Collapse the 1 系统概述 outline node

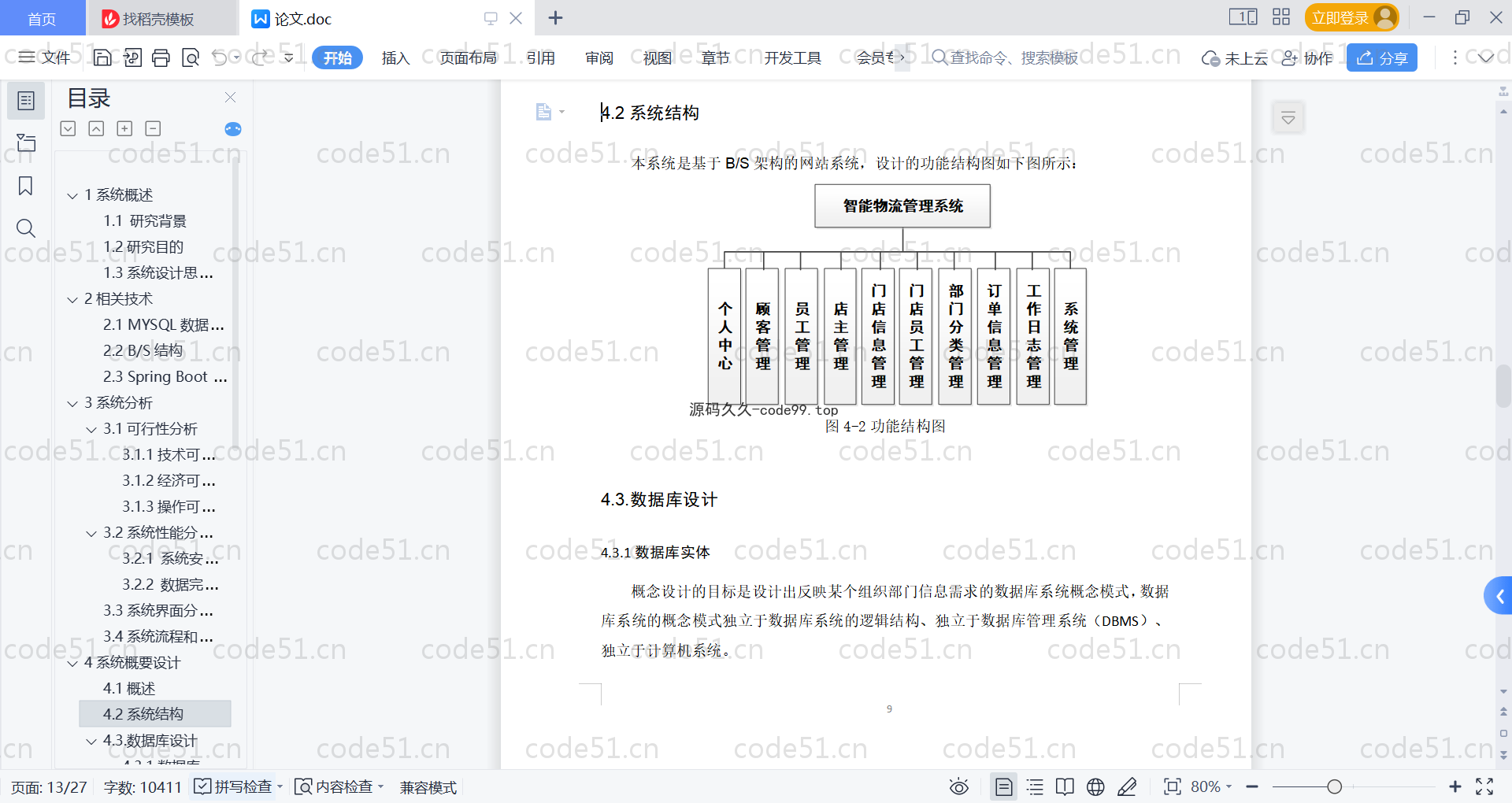tap(72, 195)
